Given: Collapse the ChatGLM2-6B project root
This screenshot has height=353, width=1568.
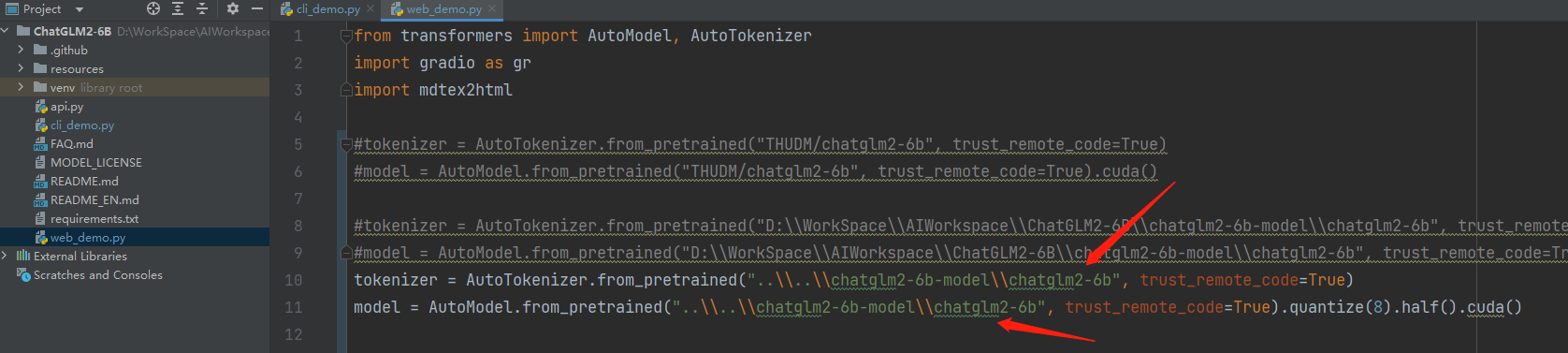Looking at the screenshot, I should [6, 31].
